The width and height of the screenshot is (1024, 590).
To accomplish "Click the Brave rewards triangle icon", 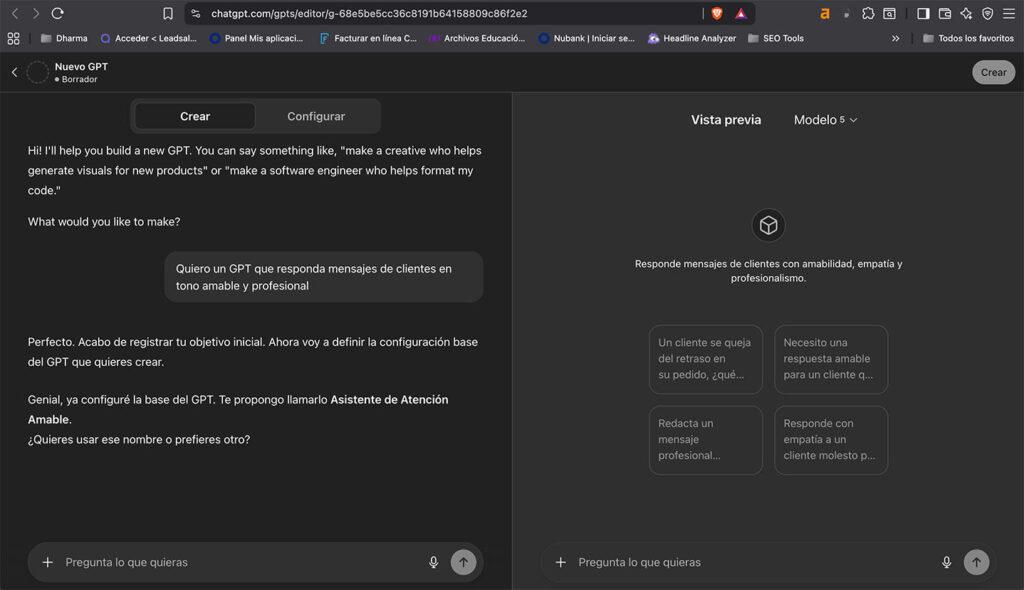I will tap(741, 13).
